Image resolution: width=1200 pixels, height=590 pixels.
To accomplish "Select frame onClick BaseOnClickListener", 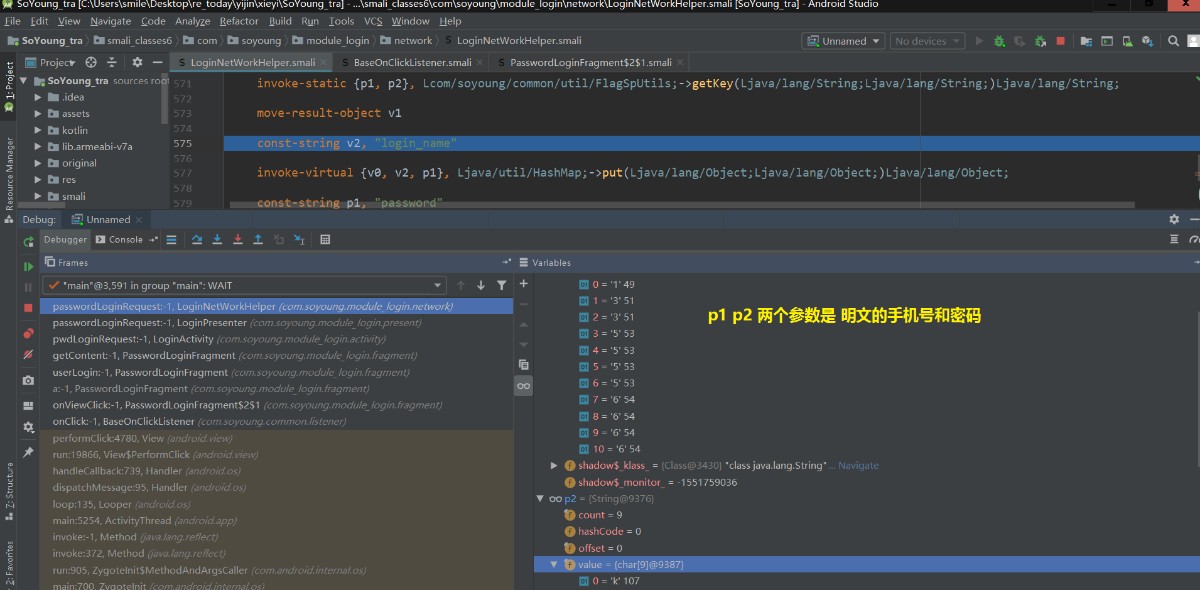I will click(x=278, y=421).
